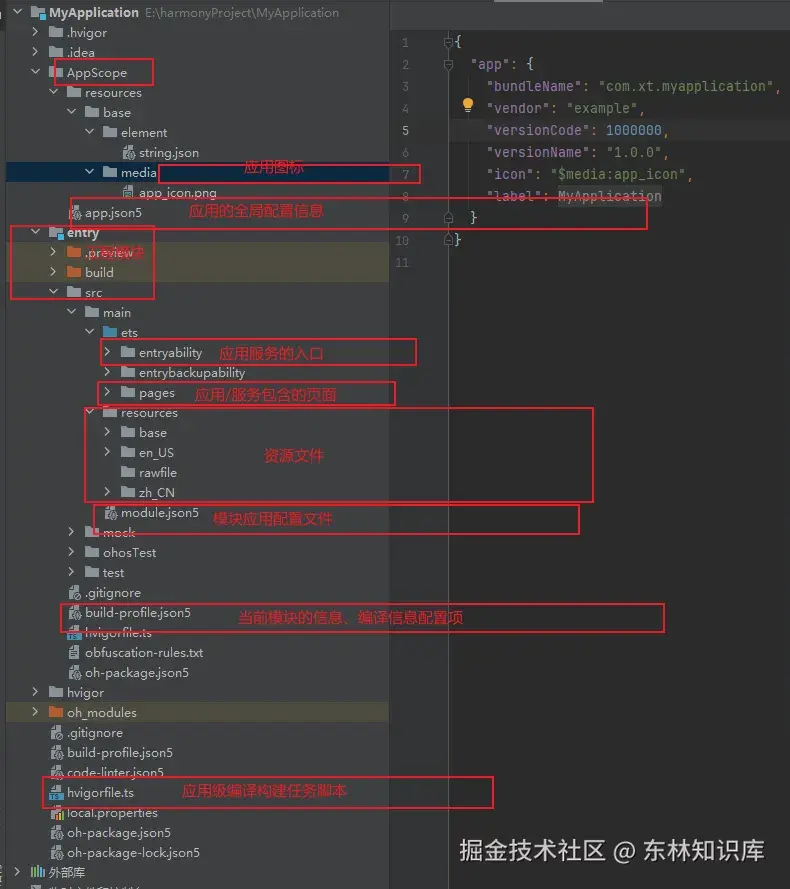Click the rawfile folder icon
The image size is (790, 889).
pyautogui.click(x=128, y=472)
